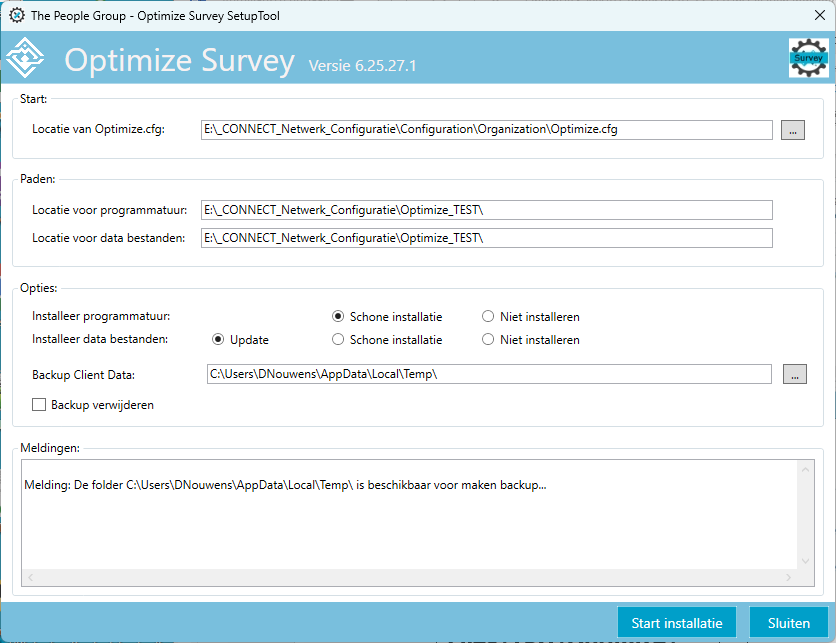The width and height of the screenshot is (836, 643).
Task: Select Update for data bestanden
Action: click(218, 340)
